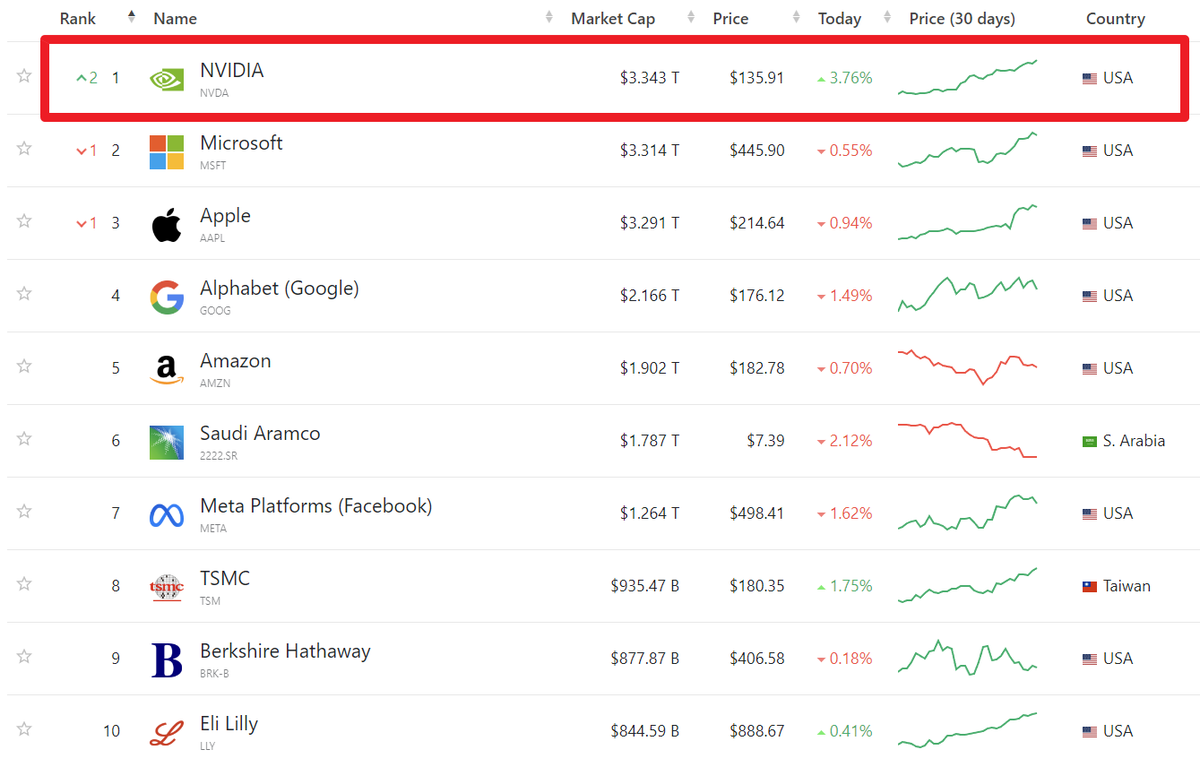Viewport: 1200px width, 767px height.
Task: Sort the table by Price column
Action: 731,18
